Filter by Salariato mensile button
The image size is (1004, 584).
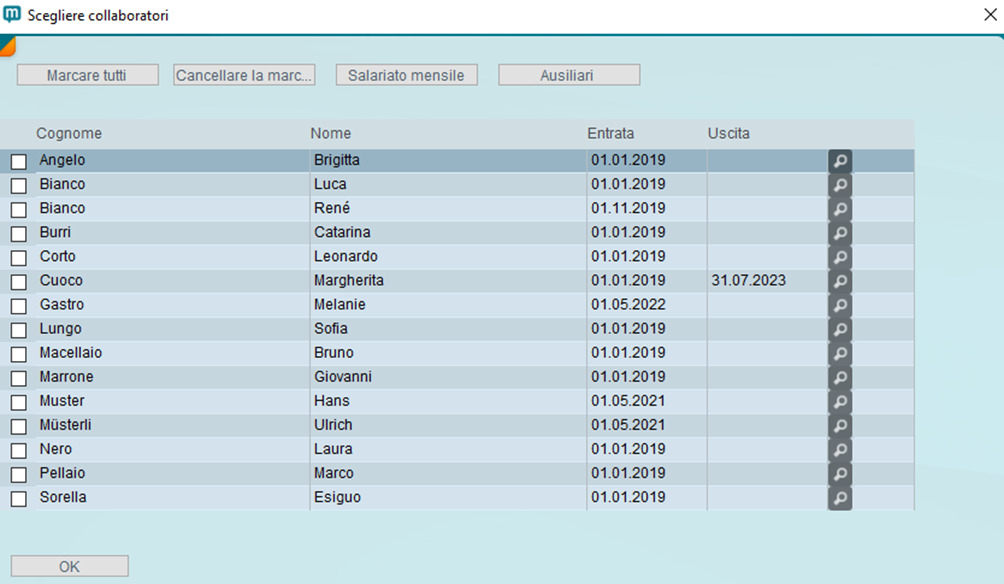click(406, 75)
